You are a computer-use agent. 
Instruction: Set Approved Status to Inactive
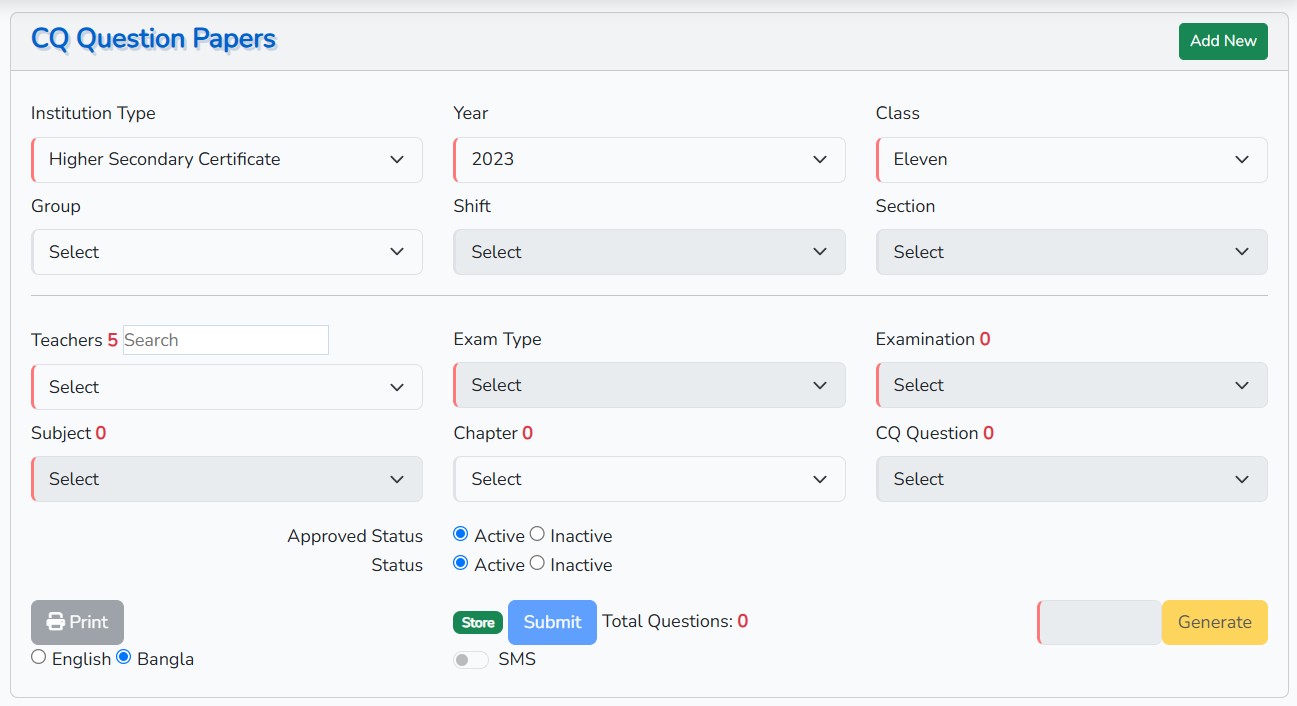pos(537,534)
